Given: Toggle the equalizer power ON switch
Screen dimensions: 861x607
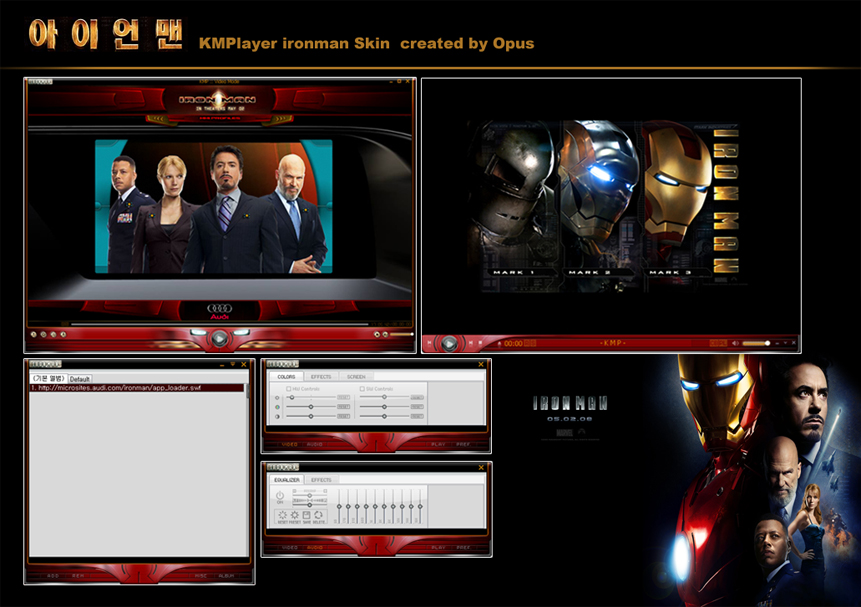Looking at the screenshot, I should tap(279, 496).
